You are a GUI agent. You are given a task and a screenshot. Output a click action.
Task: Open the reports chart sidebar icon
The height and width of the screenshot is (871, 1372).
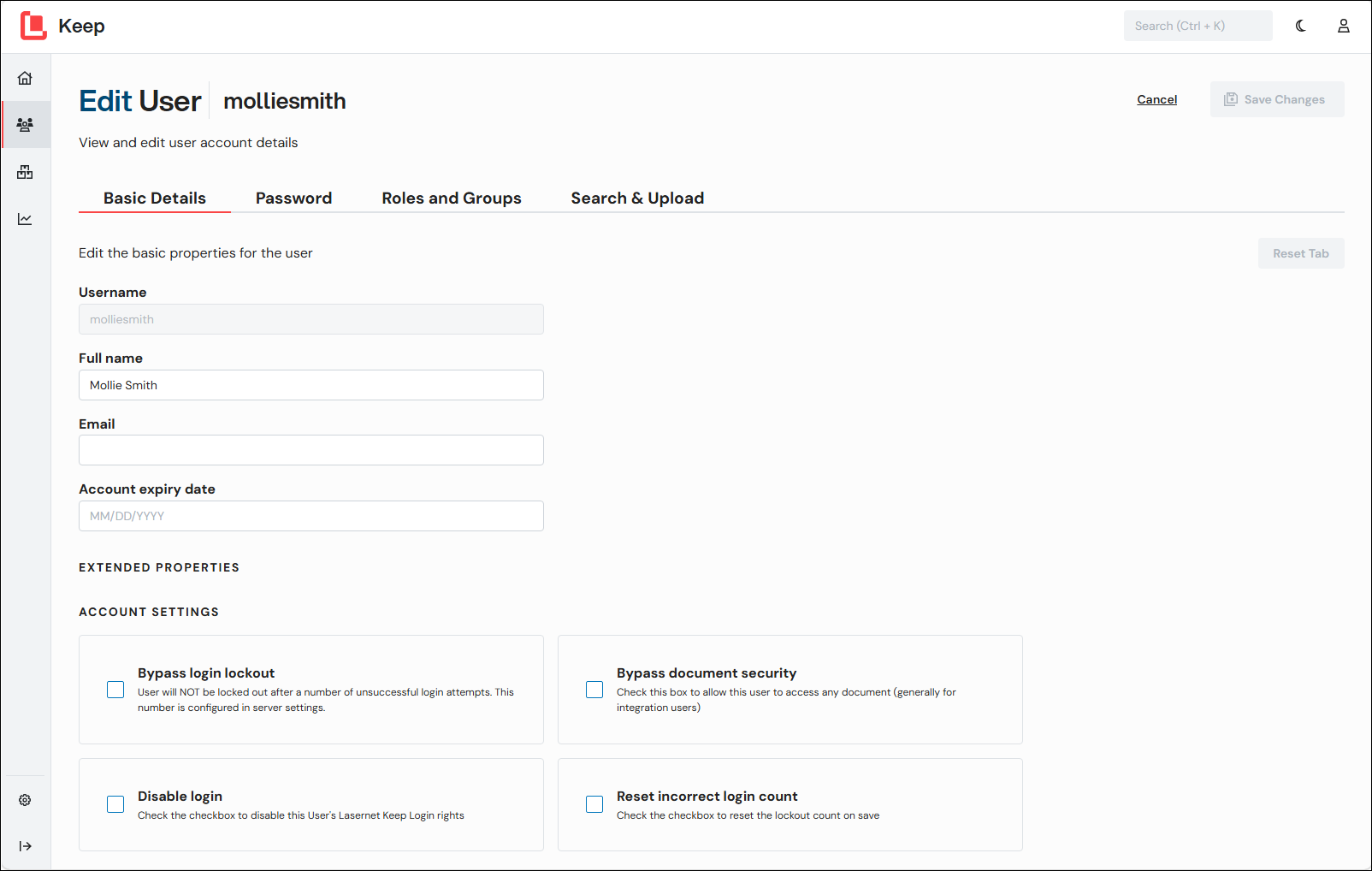25,219
